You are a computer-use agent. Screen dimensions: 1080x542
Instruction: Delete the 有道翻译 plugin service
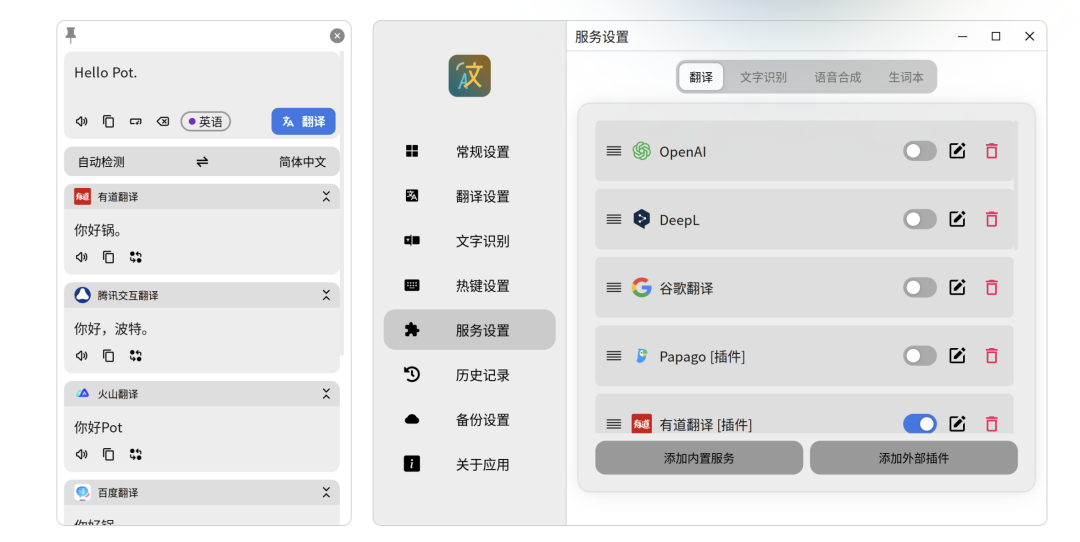tap(992, 424)
